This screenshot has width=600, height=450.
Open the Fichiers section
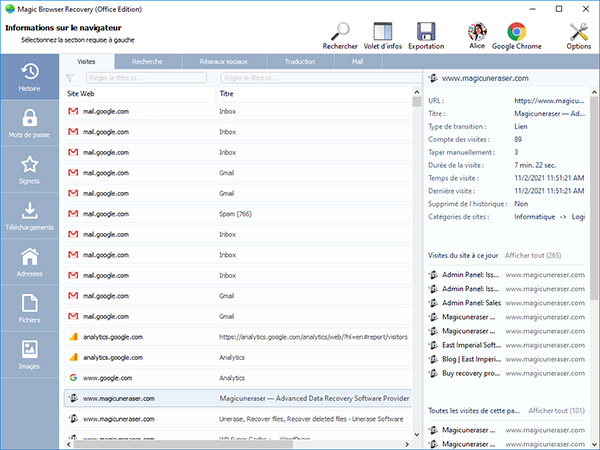point(29,308)
